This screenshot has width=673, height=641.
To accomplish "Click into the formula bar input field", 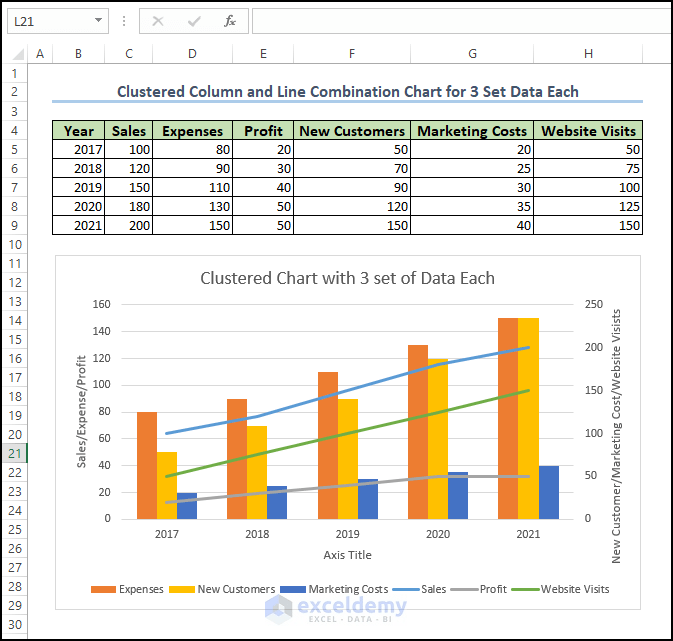I will pyautogui.click(x=462, y=21).
